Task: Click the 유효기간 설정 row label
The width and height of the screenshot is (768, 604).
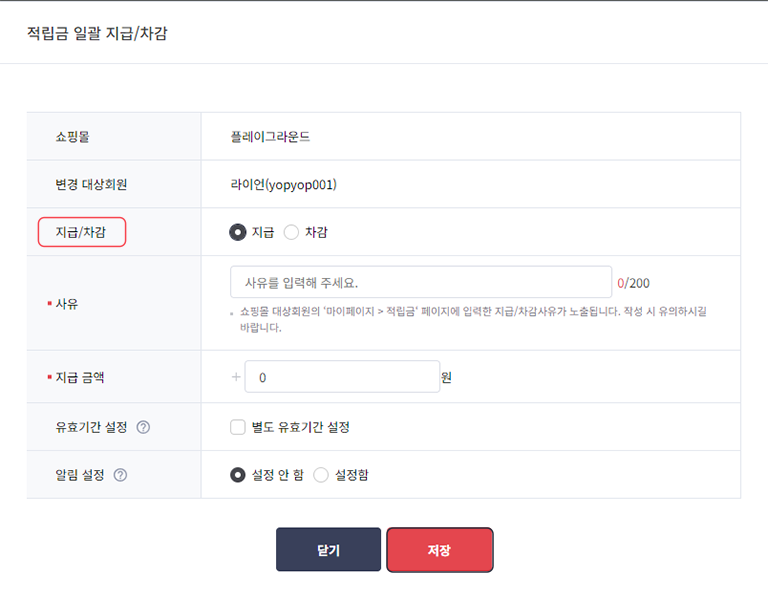Action: tap(91, 427)
